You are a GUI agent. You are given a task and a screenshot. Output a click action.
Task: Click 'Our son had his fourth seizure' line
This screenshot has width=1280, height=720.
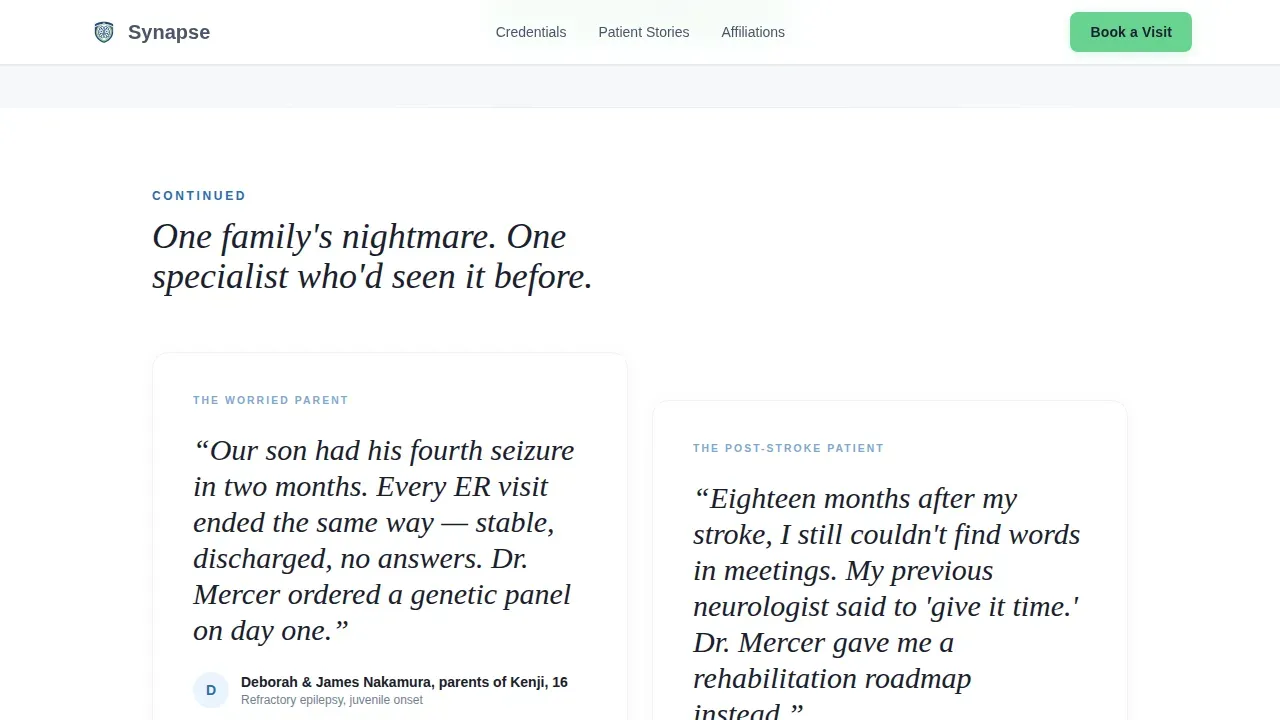tap(384, 450)
